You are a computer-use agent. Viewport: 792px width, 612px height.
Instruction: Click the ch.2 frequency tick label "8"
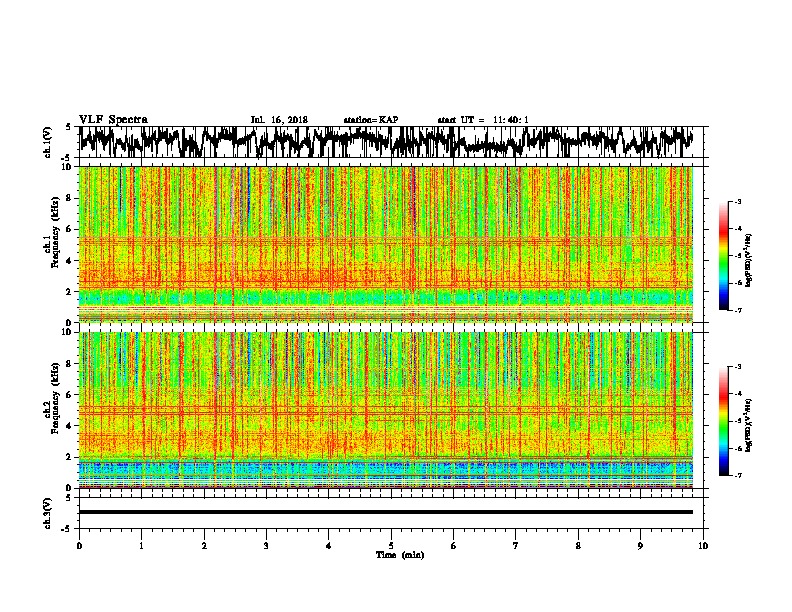tap(70, 364)
